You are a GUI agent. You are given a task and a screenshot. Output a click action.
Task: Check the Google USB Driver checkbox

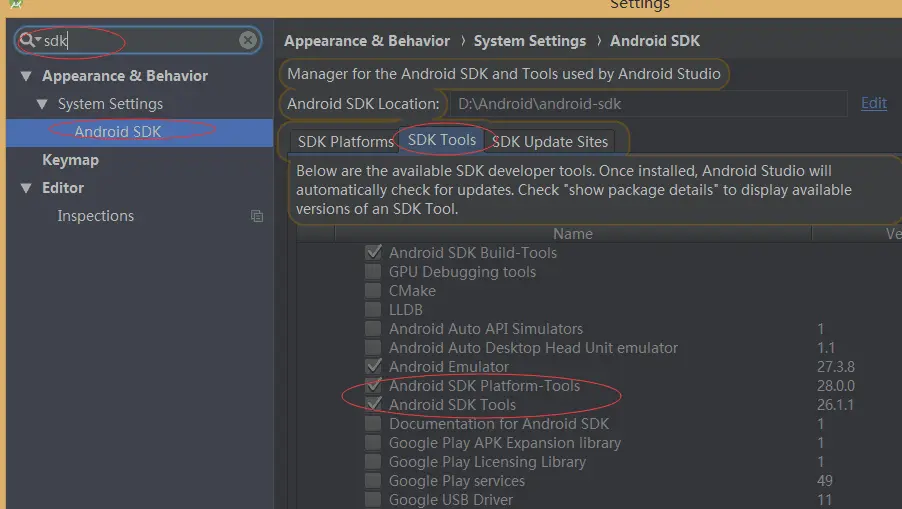pos(373,499)
